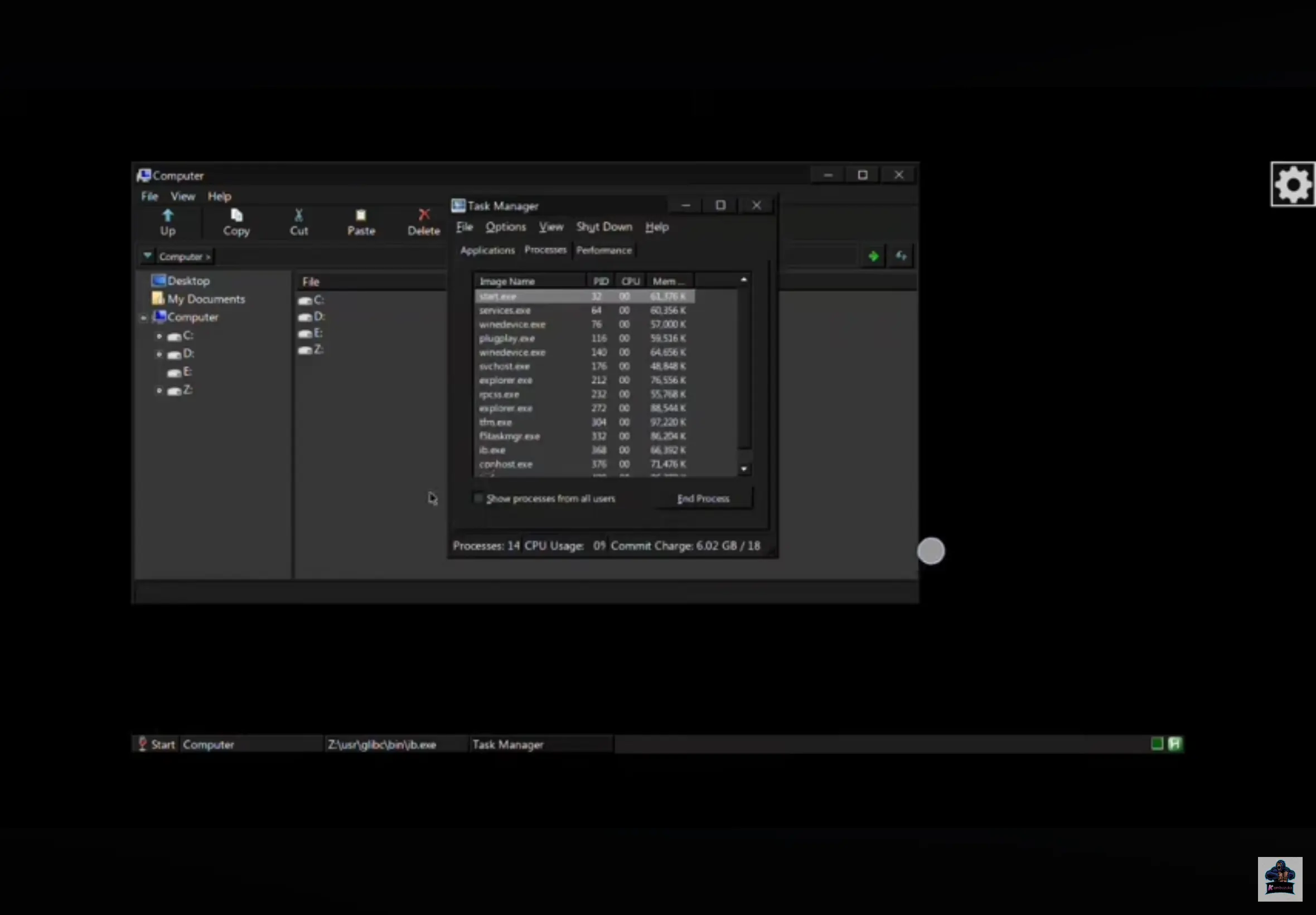Select the conhost.exe process row

click(x=585, y=464)
